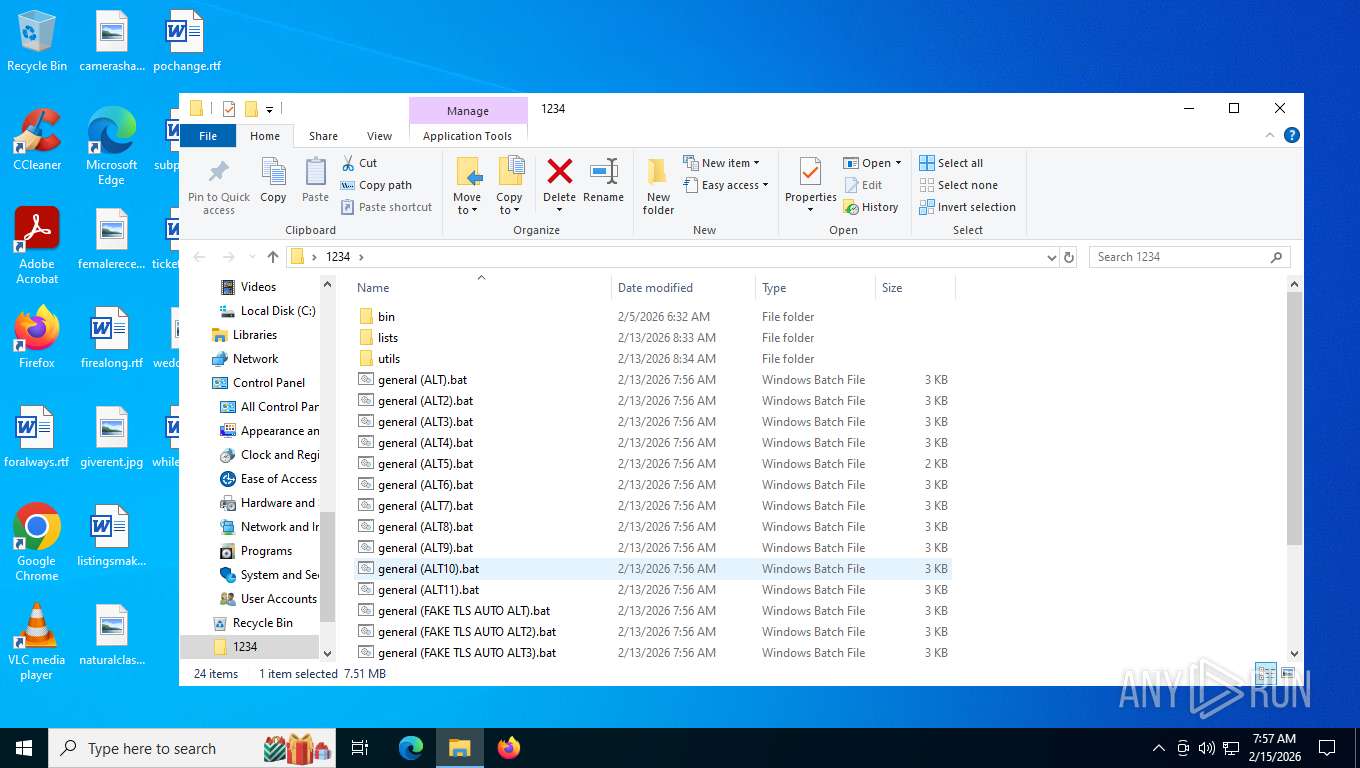
Task: Select Network in navigation pane
Action: tap(256, 359)
